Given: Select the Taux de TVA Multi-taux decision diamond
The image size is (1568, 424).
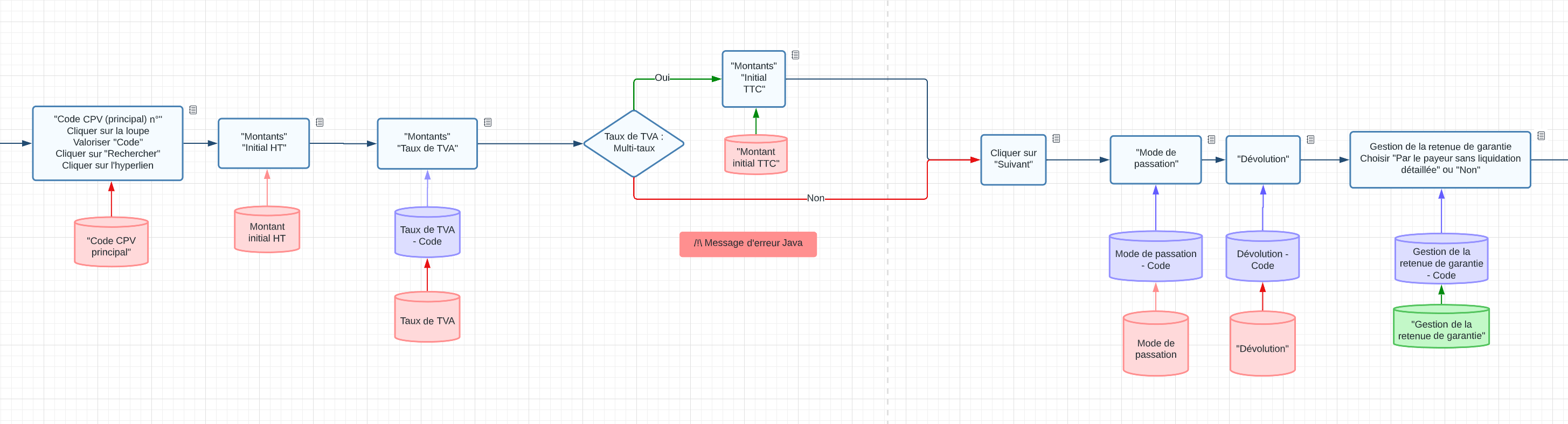Looking at the screenshot, I should pyautogui.click(x=634, y=143).
